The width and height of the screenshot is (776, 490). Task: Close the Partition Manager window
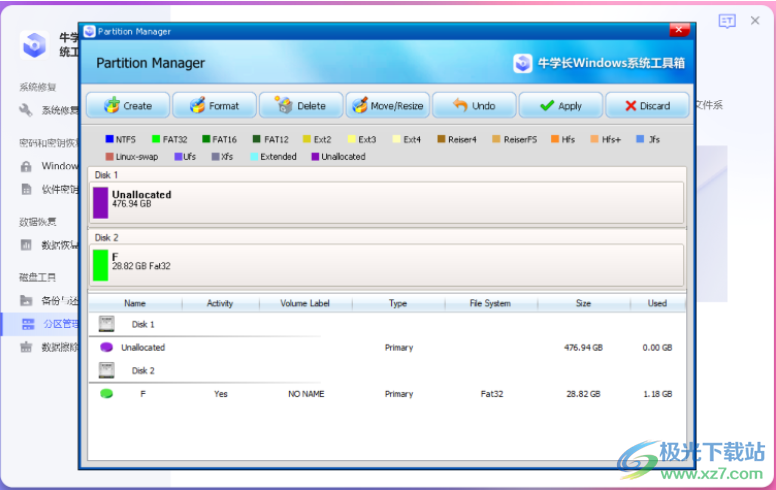pos(679,30)
